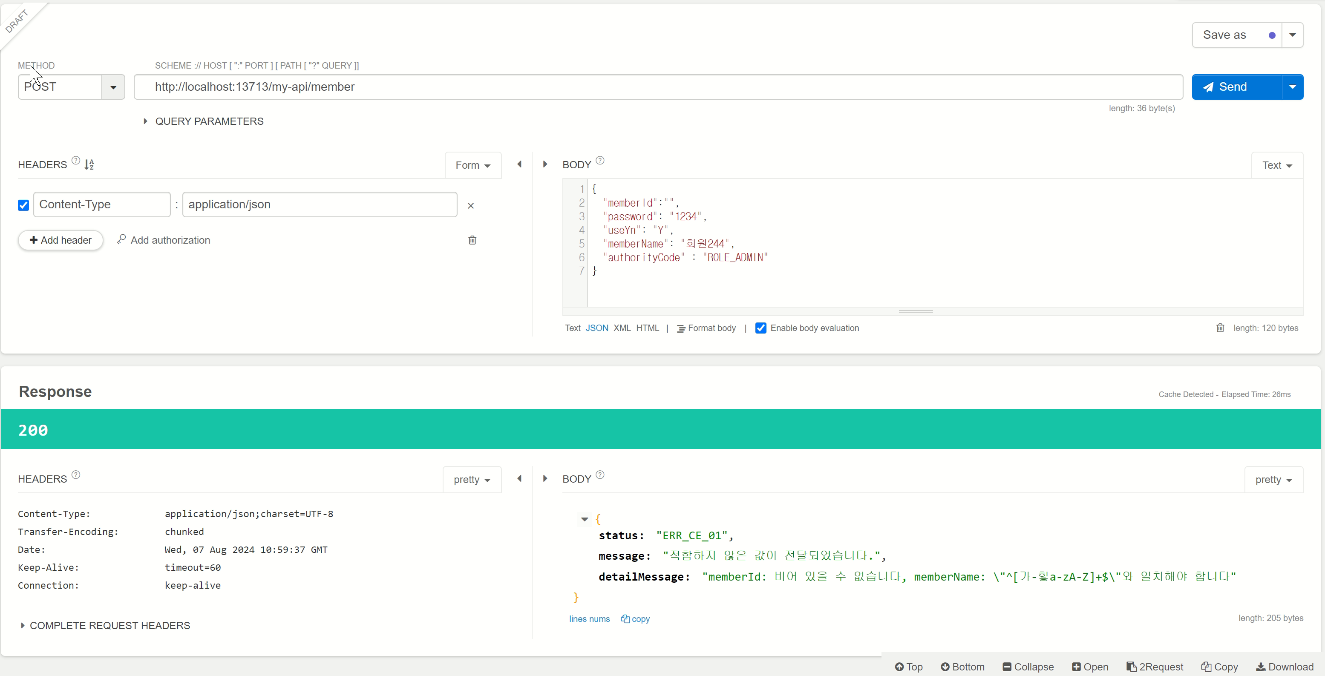This screenshot has width=1325, height=676.
Task: Open the pretty dropdown for response headers
Action: pos(472,480)
